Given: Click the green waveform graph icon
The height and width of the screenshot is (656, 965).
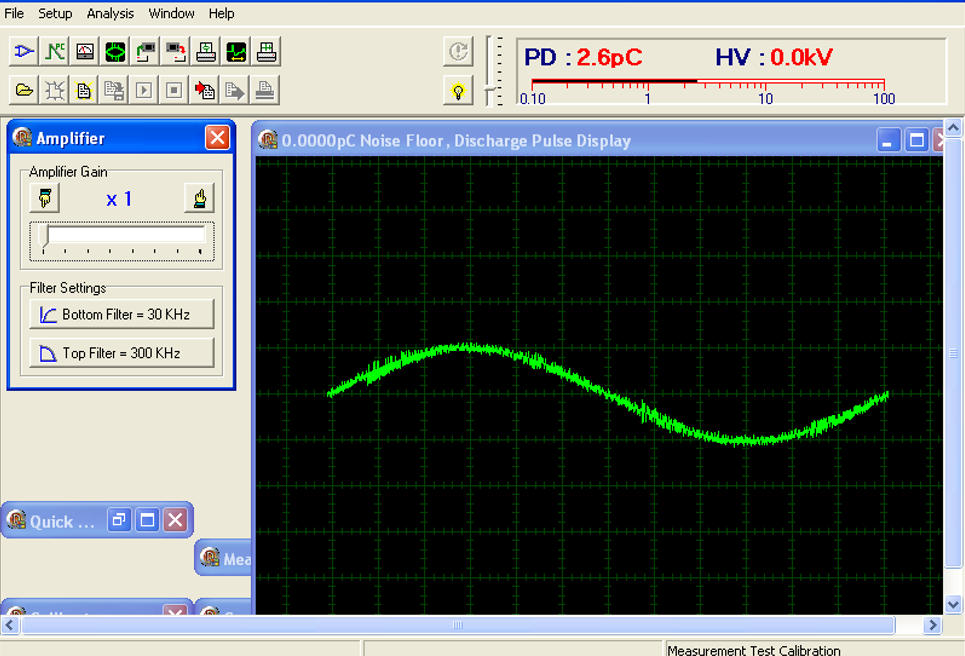Looking at the screenshot, I should pyautogui.click(x=236, y=51).
